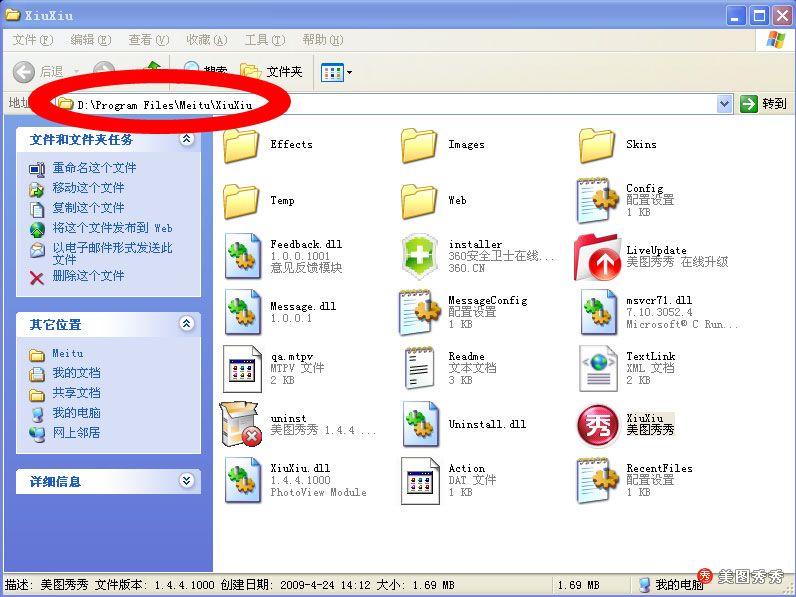Go to 共享文档 link

(x=76, y=393)
